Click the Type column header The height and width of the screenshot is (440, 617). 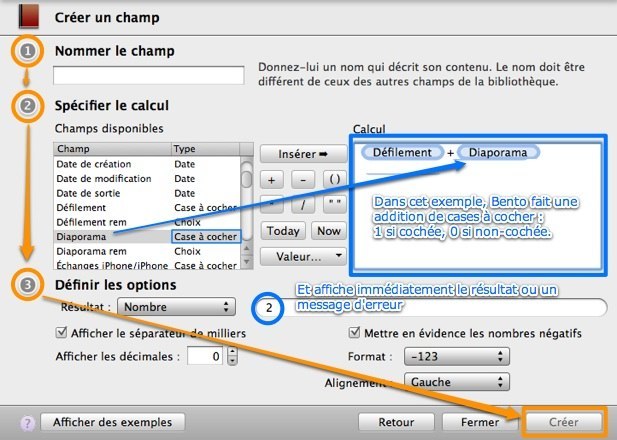pyautogui.click(x=205, y=149)
